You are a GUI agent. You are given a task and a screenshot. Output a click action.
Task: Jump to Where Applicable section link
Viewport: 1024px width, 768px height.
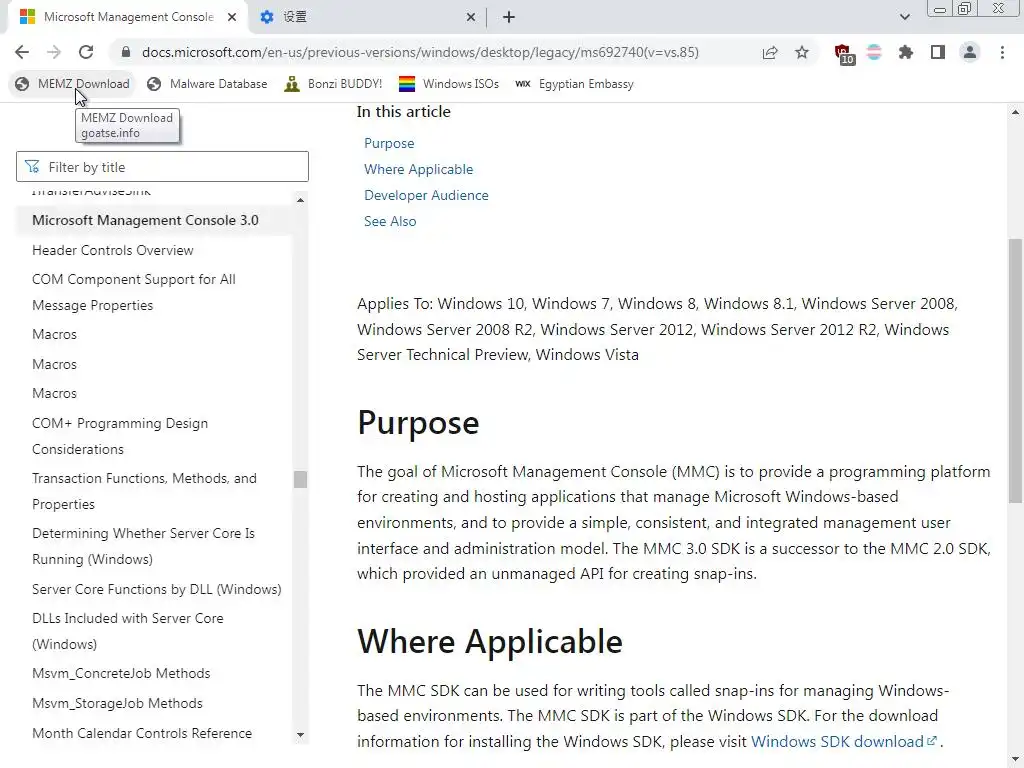click(418, 169)
